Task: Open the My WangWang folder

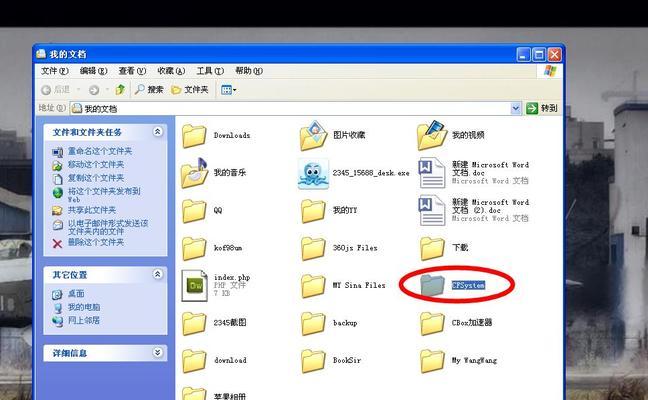Action: pos(432,361)
